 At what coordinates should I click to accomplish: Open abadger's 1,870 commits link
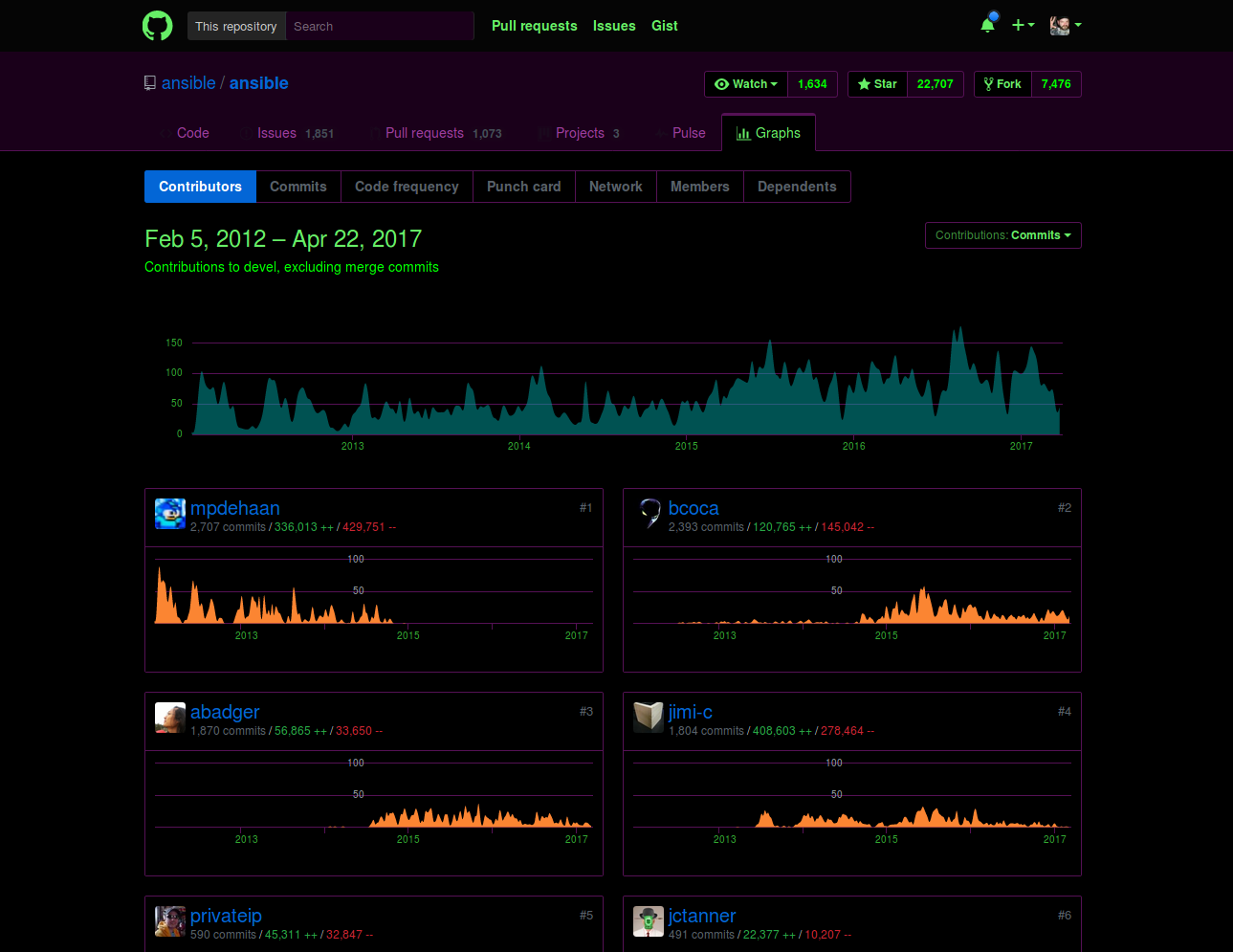click(x=228, y=731)
